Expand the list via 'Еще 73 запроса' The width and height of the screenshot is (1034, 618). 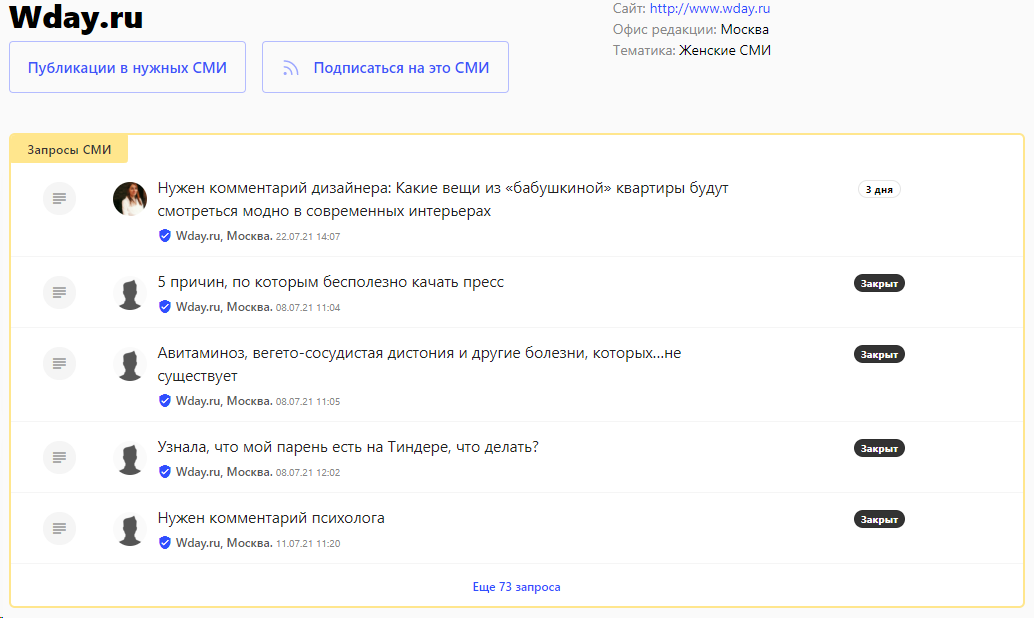516,587
